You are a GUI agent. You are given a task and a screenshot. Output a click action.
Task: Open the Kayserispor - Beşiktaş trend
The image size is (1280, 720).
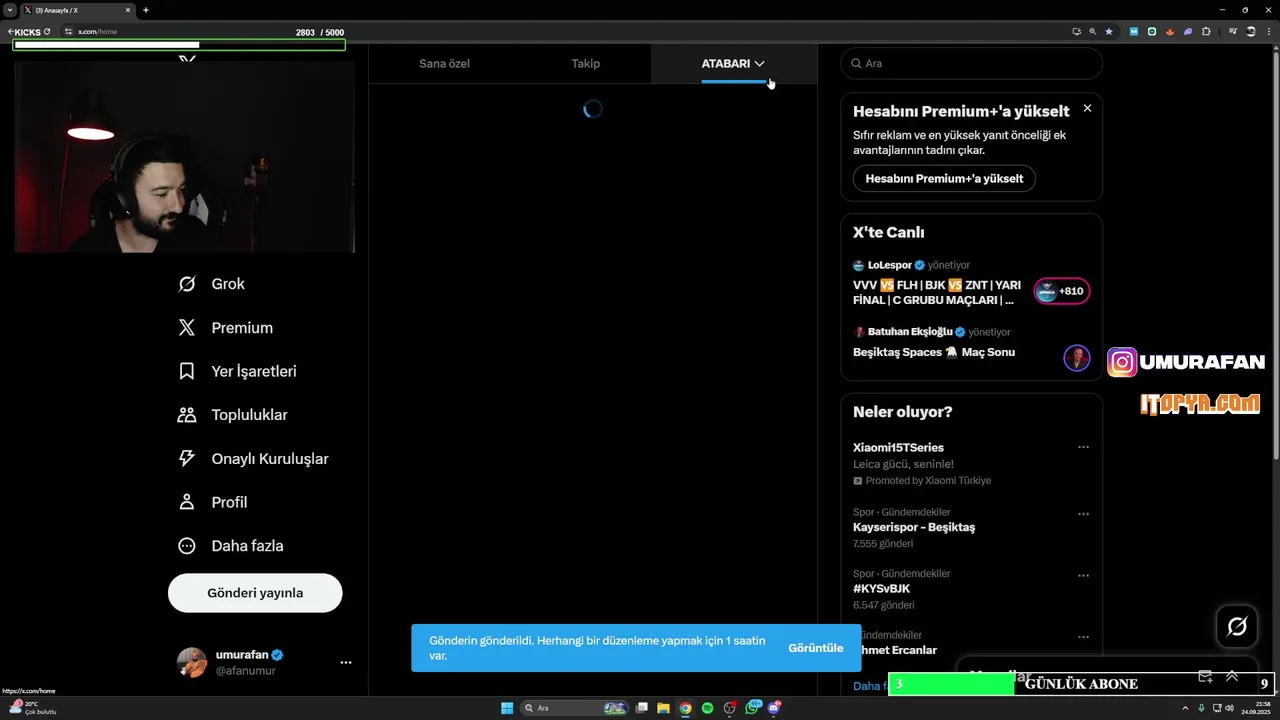point(971,528)
